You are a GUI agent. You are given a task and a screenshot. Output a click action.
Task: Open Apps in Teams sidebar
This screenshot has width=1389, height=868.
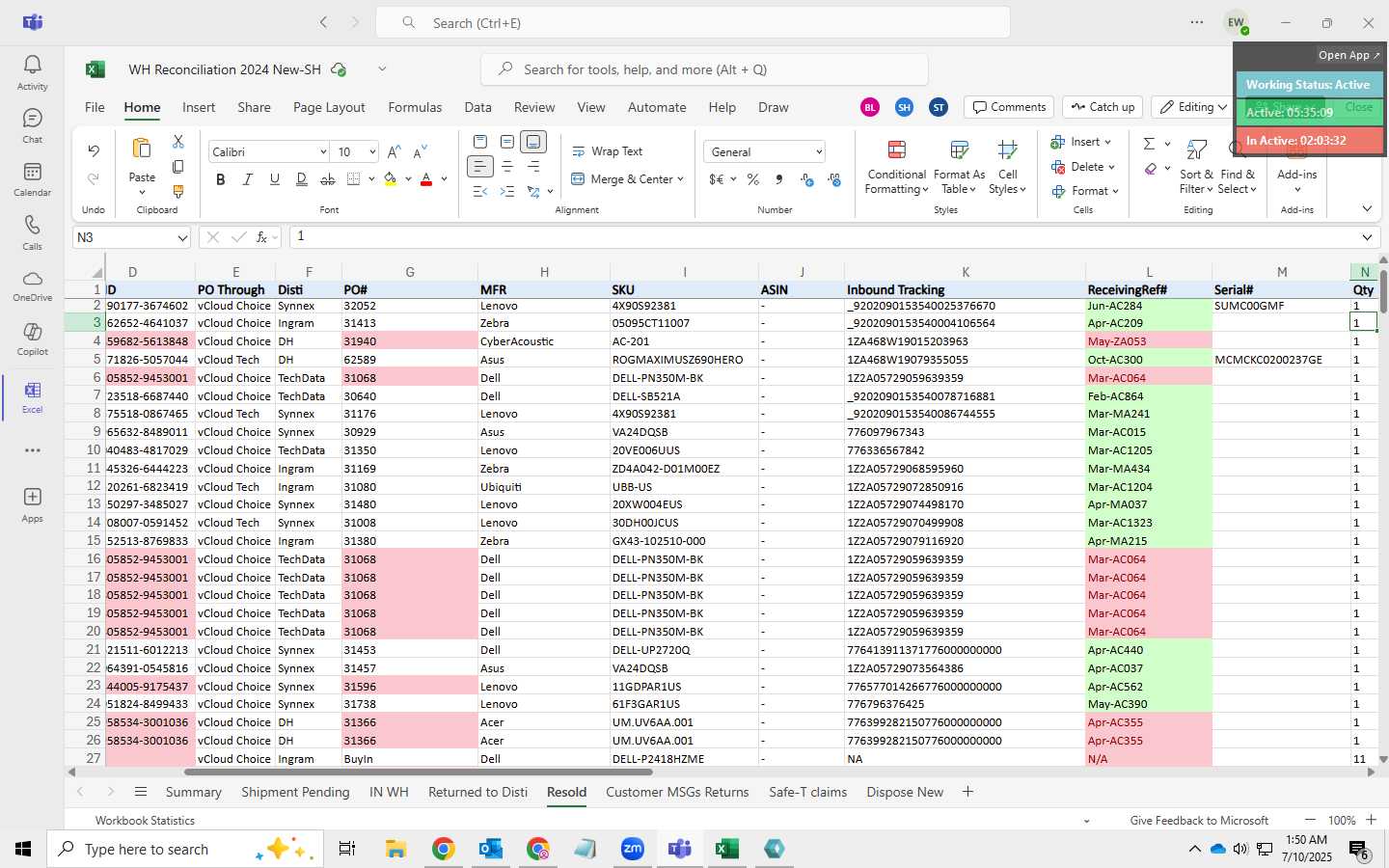(x=32, y=504)
